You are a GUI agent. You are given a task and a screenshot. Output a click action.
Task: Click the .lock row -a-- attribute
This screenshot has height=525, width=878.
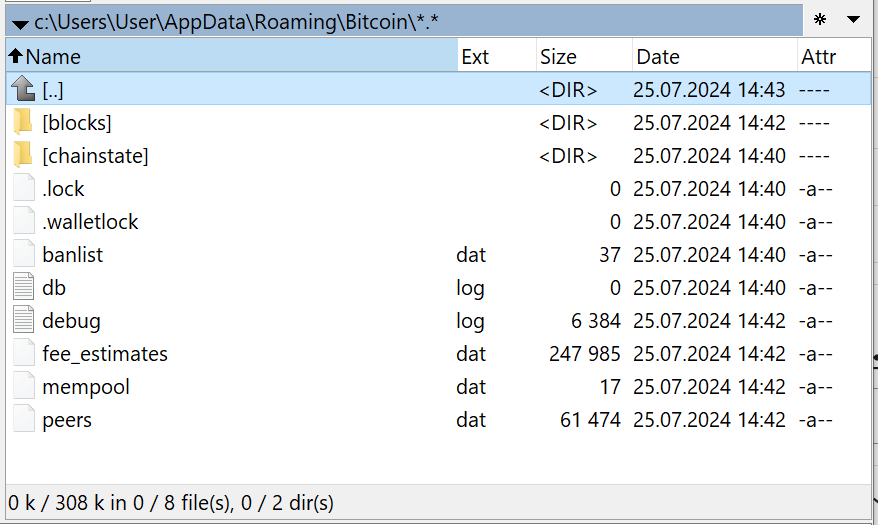tap(815, 189)
